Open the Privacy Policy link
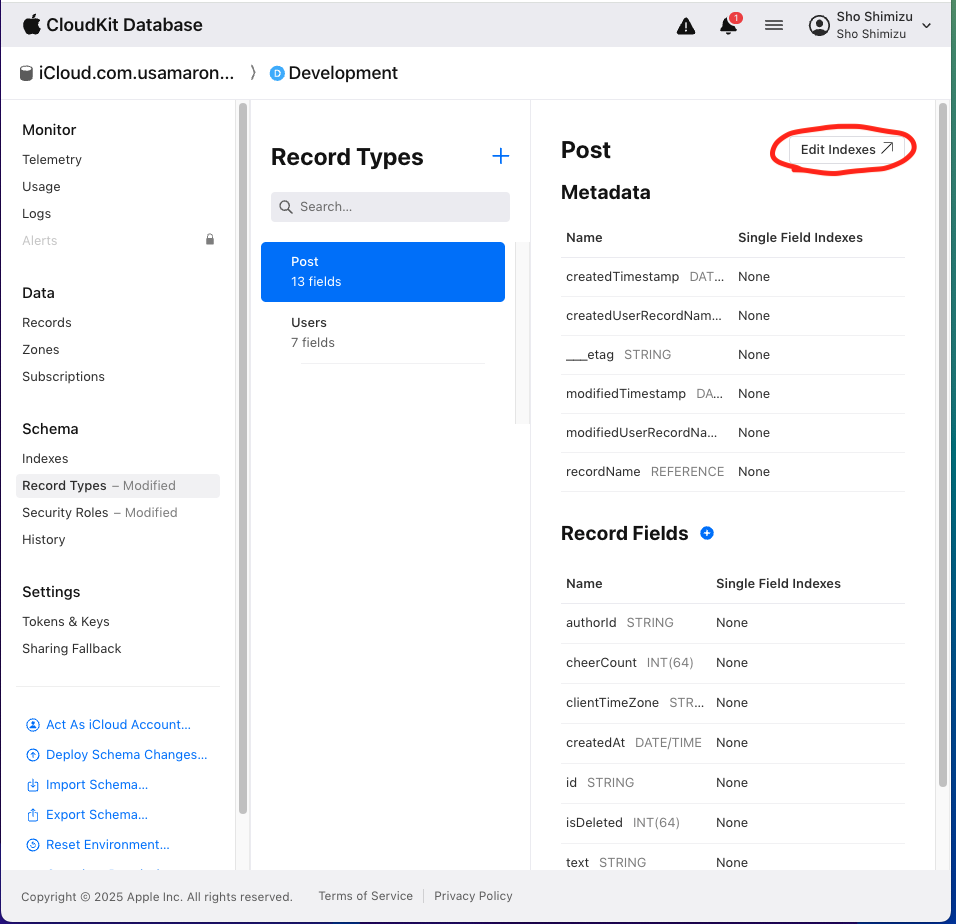This screenshot has width=956, height=924. (x=473, y=896)
